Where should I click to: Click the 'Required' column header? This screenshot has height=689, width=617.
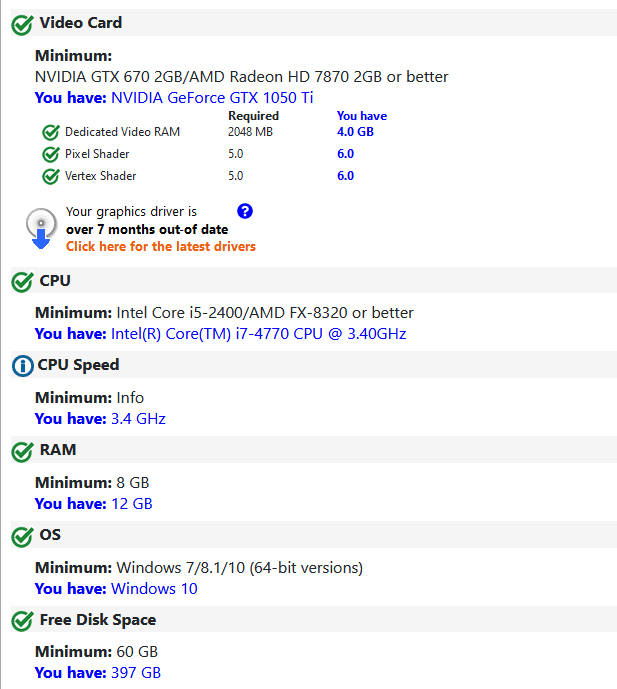(x=254, y=116)
